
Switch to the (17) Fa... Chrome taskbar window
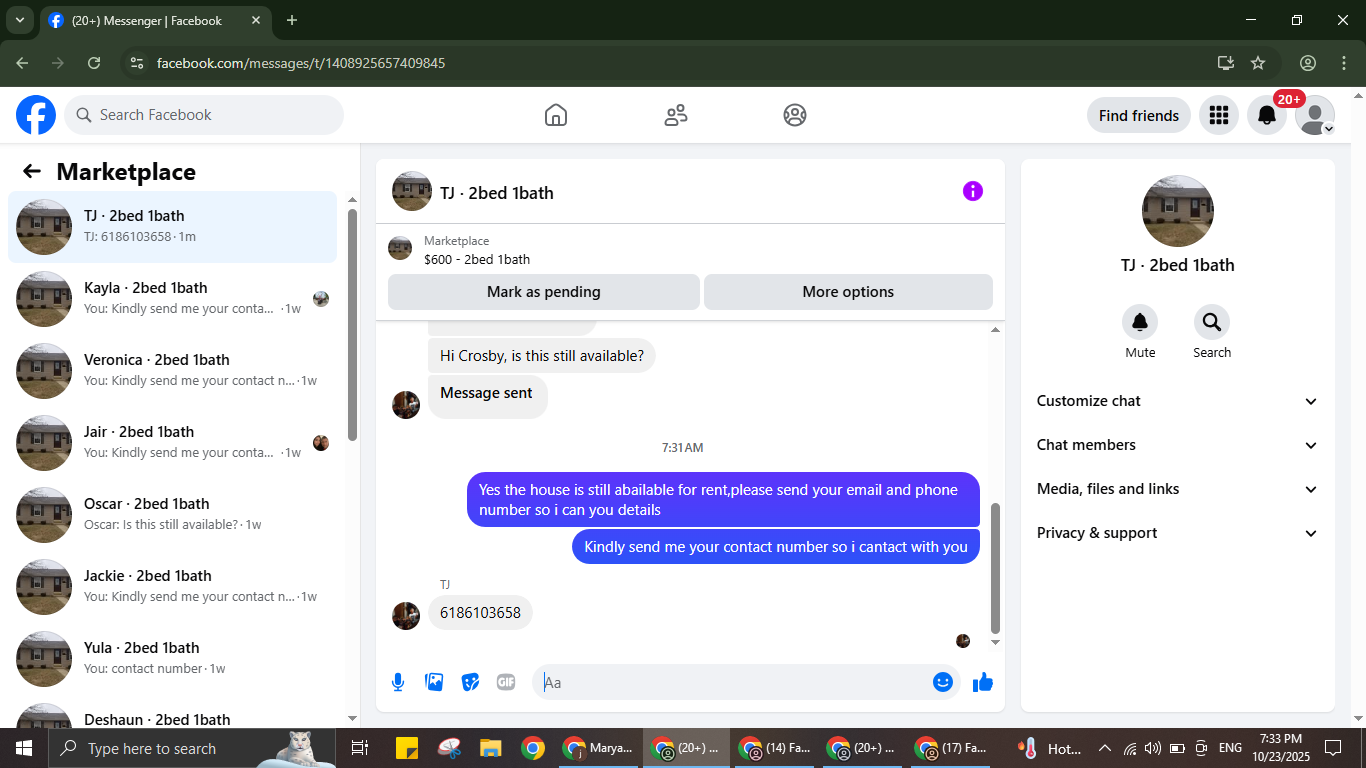point(951,748)
